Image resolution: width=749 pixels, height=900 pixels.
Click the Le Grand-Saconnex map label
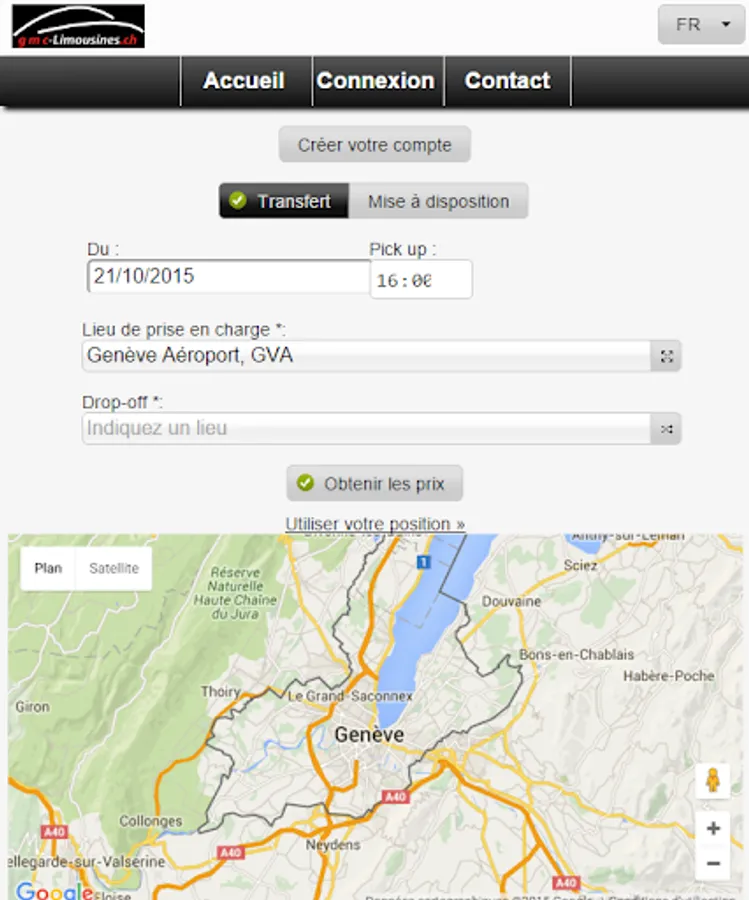pos(350,696)
